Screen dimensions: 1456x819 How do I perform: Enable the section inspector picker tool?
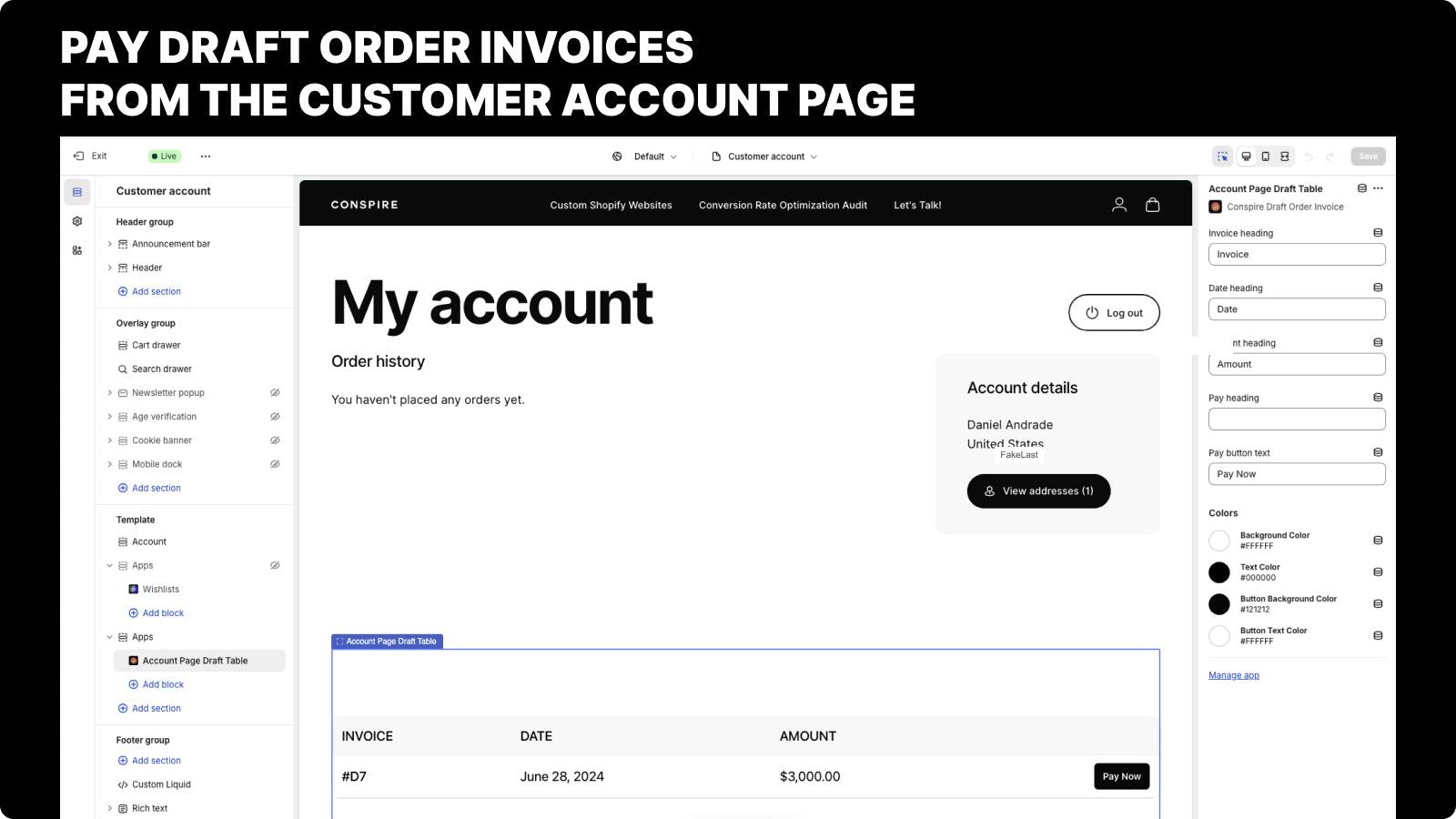point(1221,156)
